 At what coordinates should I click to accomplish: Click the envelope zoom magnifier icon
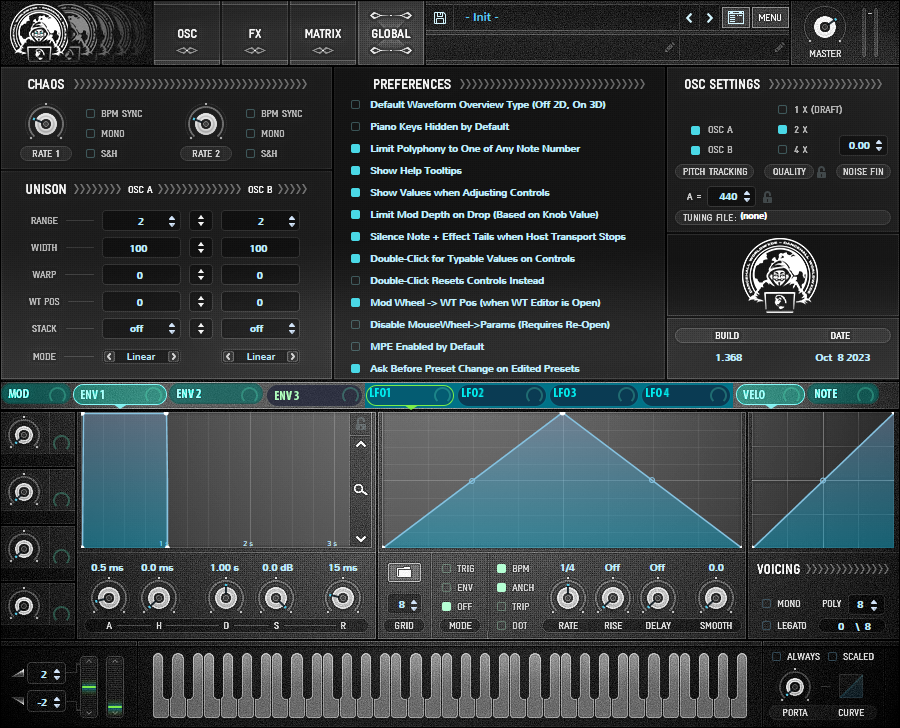click(x=360, y=490)
